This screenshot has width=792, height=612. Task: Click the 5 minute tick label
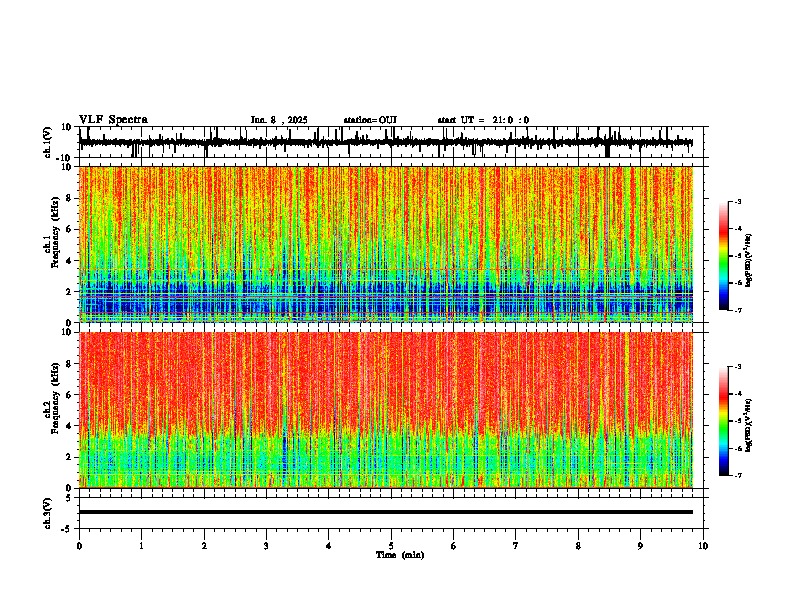(391, 546)
